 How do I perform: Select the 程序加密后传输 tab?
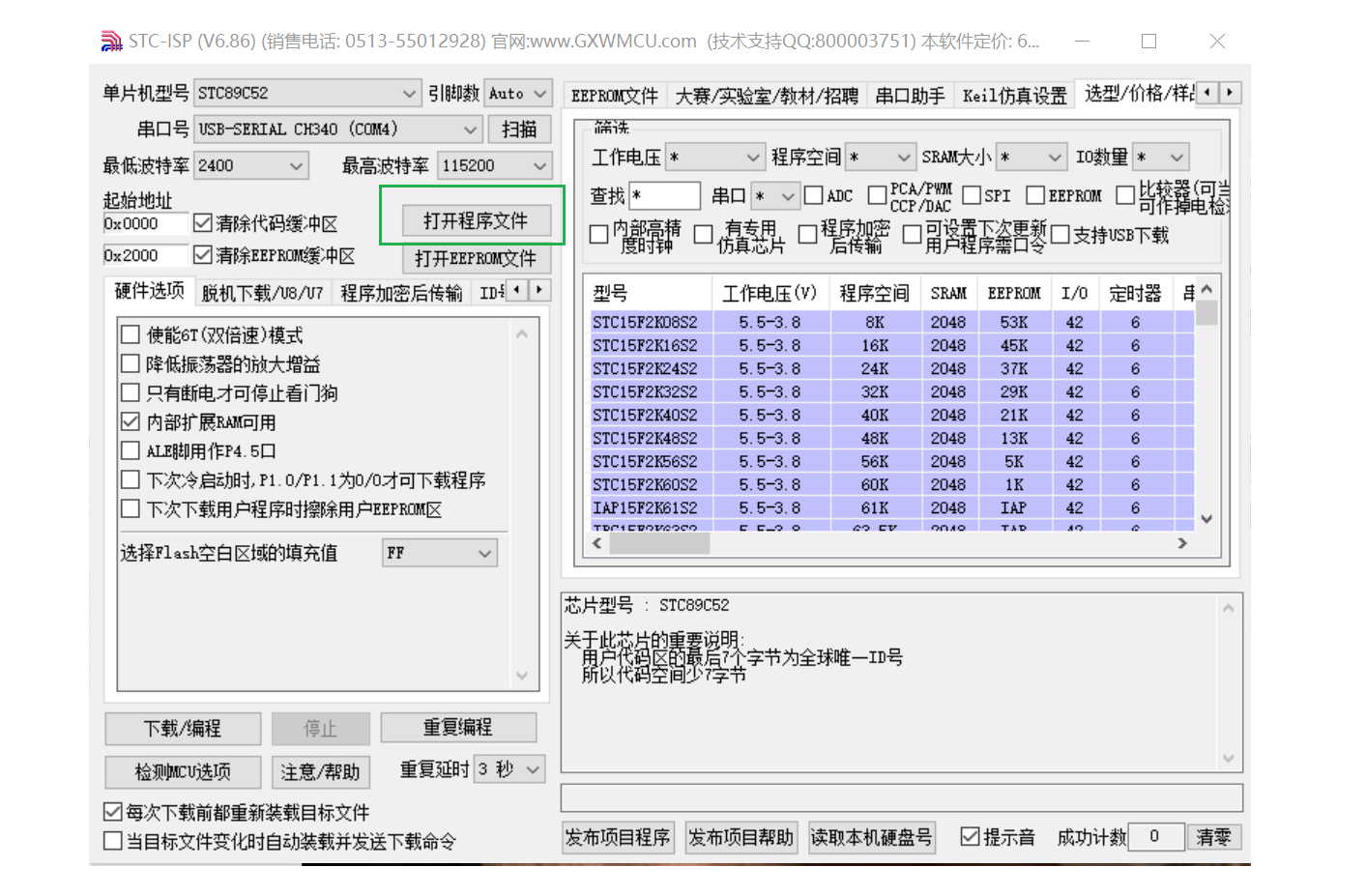tap(401, 292)
